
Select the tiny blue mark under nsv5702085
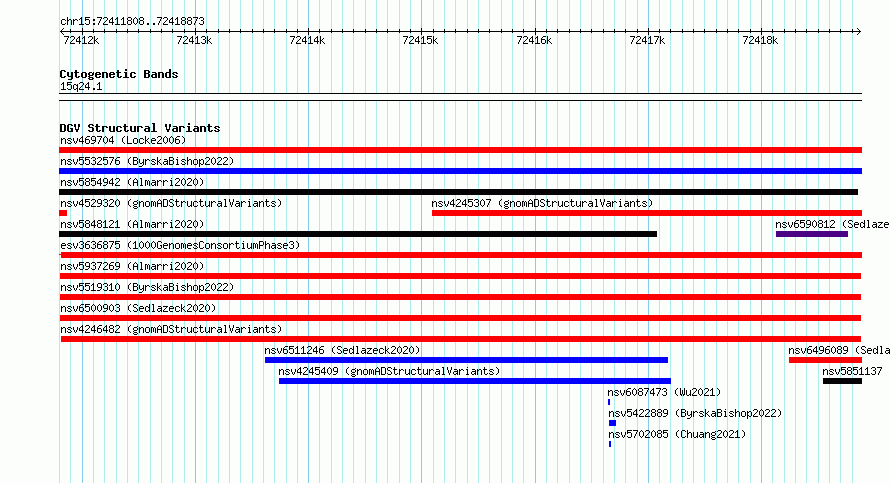(x=610, y=444)
